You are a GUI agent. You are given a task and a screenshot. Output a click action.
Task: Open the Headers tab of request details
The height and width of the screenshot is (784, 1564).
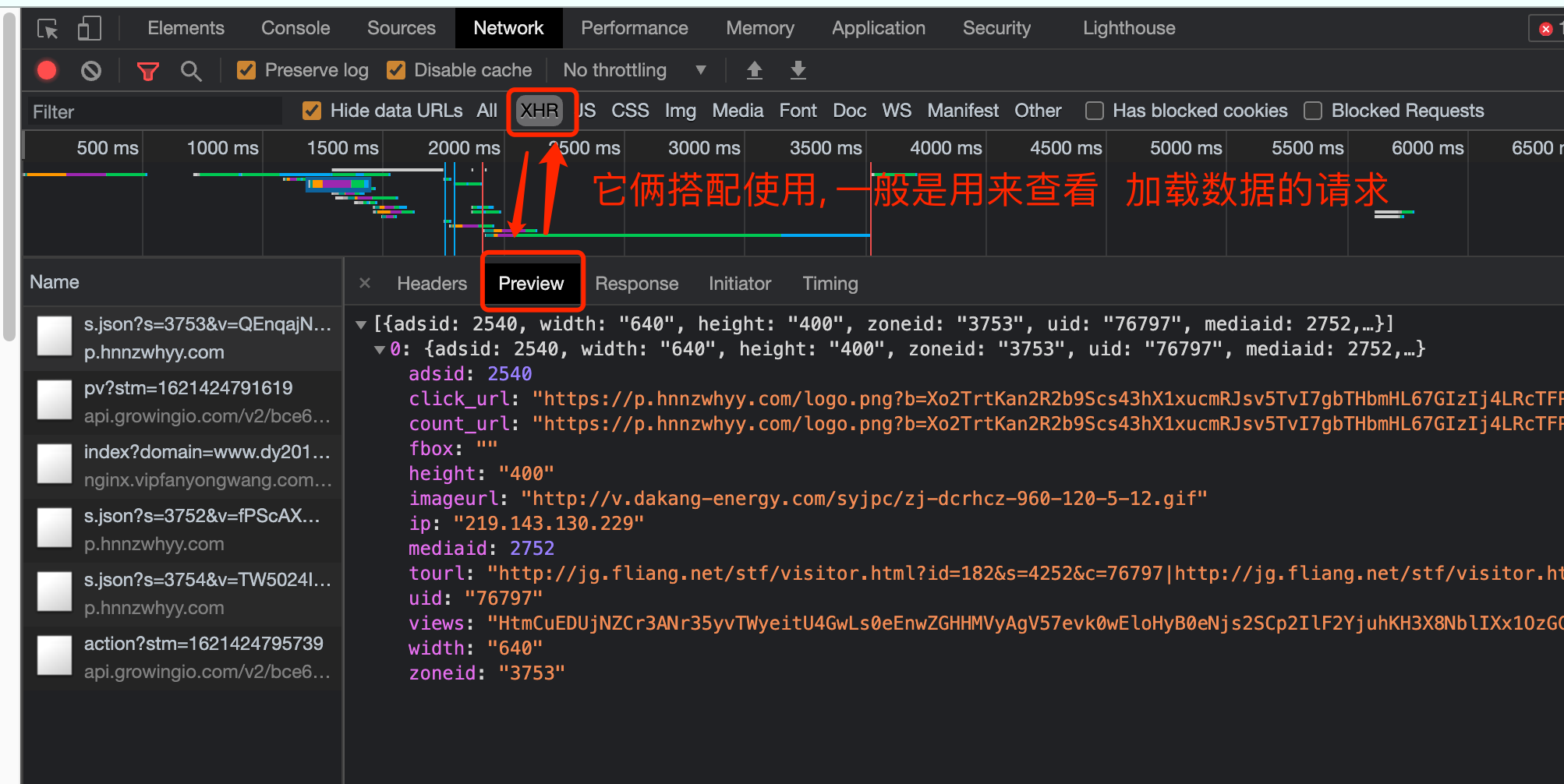[x=432, y=284]
